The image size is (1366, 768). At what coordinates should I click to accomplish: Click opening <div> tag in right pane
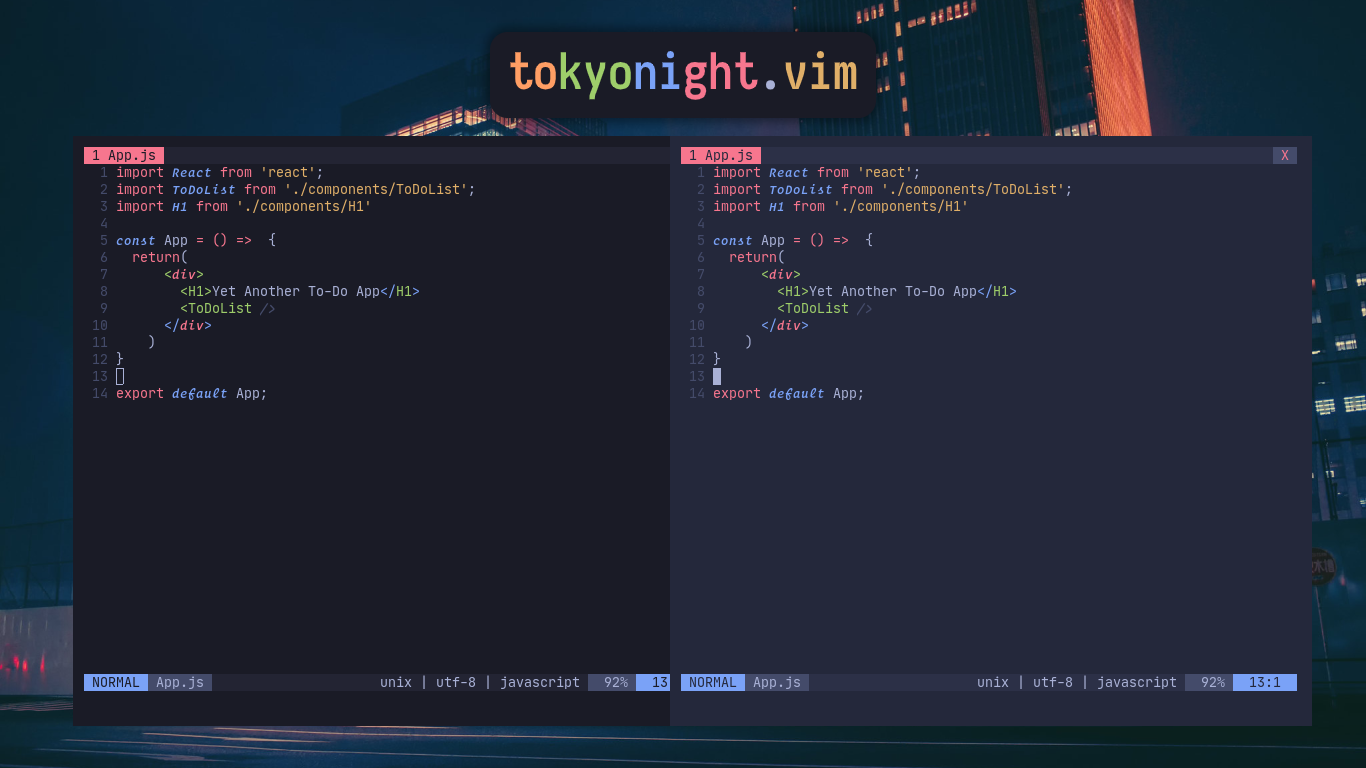781,274
